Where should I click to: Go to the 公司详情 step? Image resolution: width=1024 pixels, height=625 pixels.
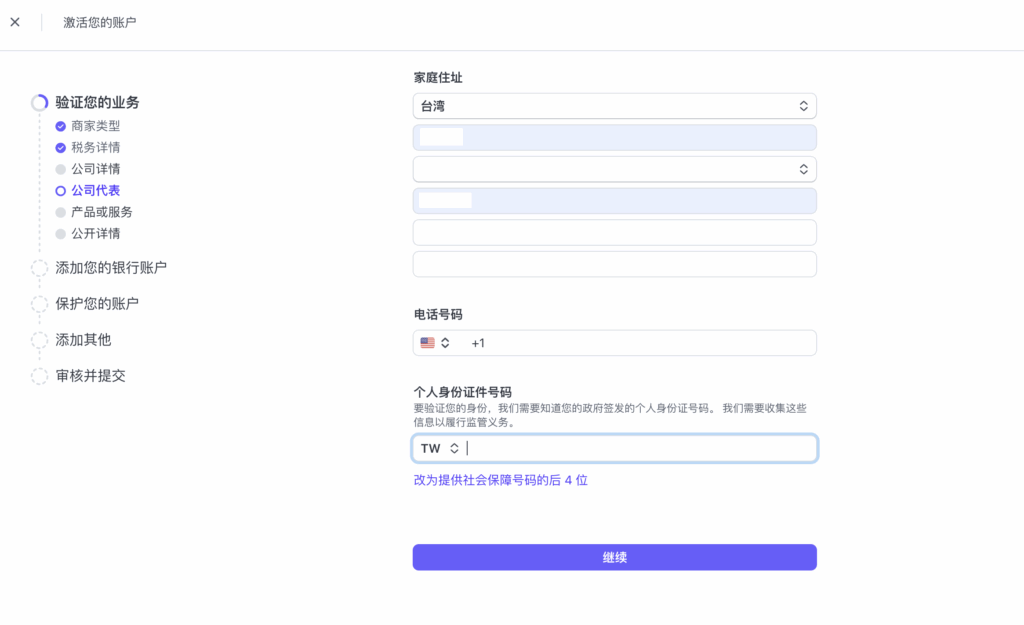coord(95,169)
